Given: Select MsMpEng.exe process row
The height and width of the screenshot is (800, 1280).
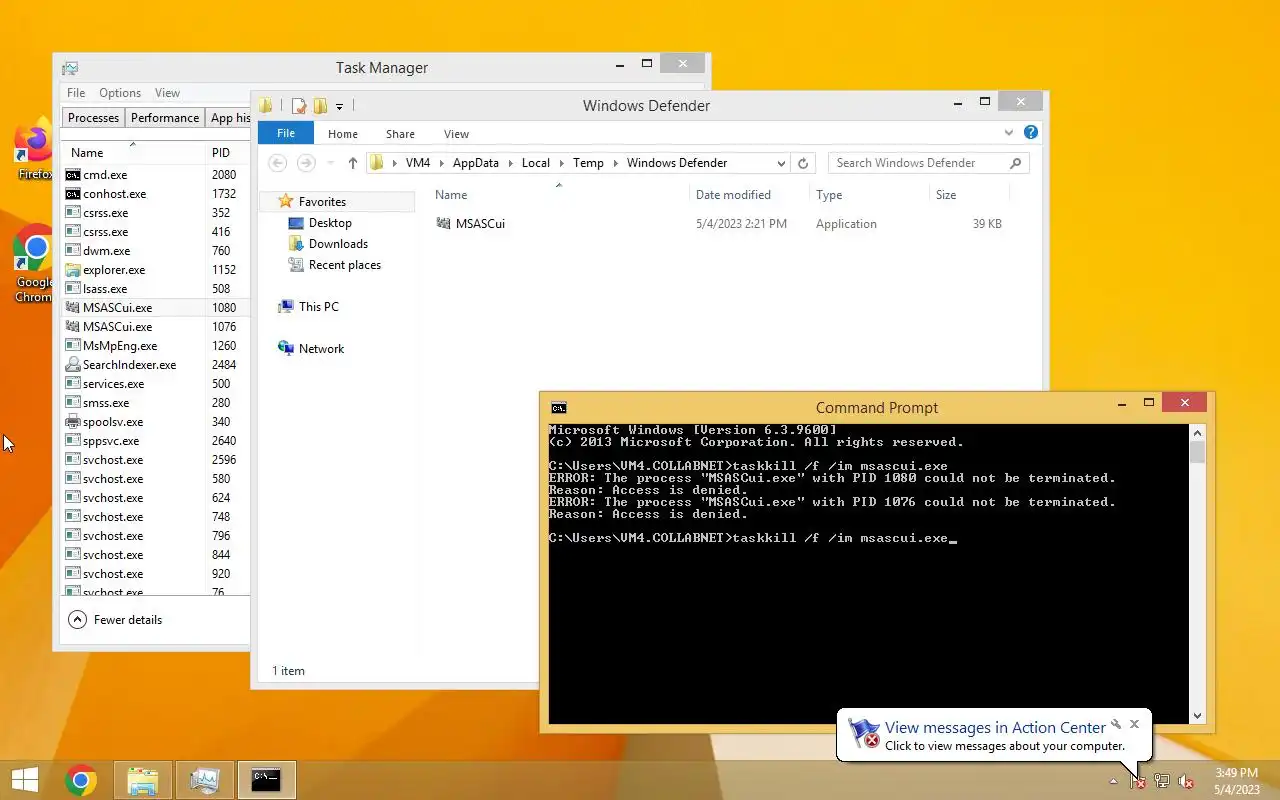Looking at the screenshot, I should (157, 346).
